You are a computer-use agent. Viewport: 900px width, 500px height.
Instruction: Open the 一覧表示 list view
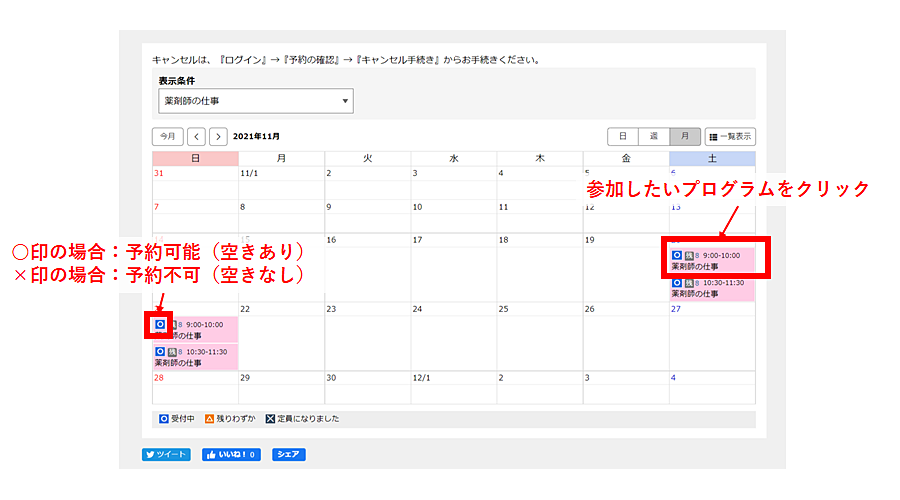(x=730, y=136)
